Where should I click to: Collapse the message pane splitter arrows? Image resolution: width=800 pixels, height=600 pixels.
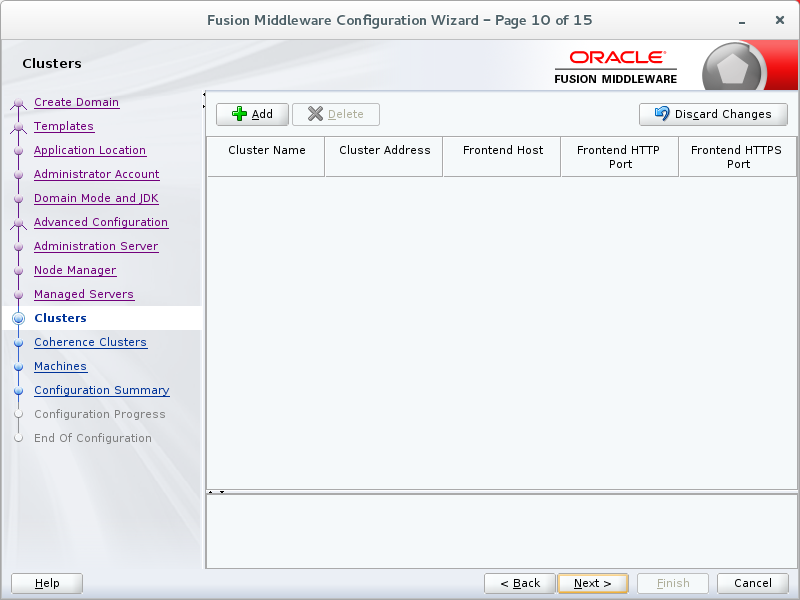[x=216, y=492]
